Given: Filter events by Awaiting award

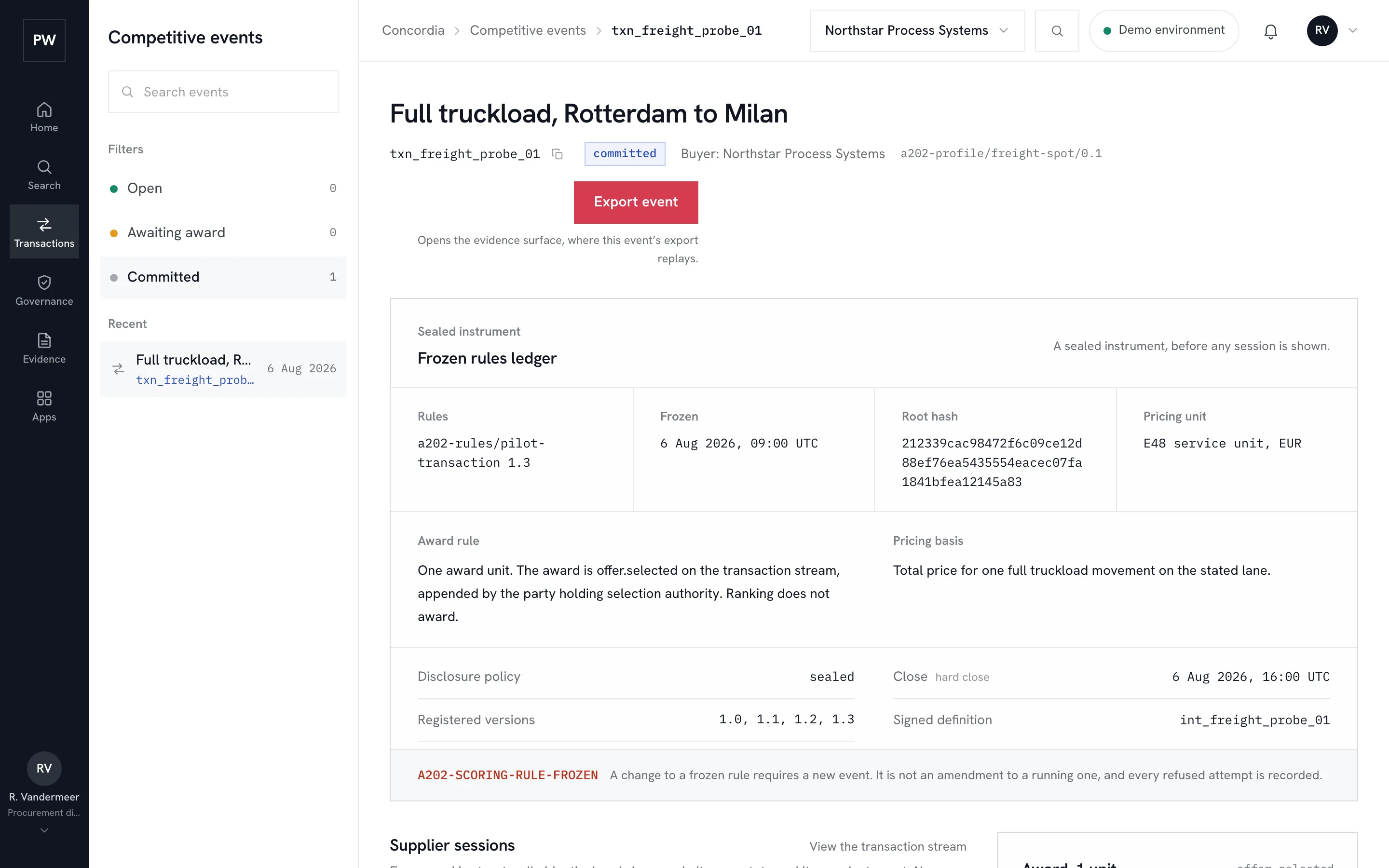Looking at the screenshot, I should 223,232.
